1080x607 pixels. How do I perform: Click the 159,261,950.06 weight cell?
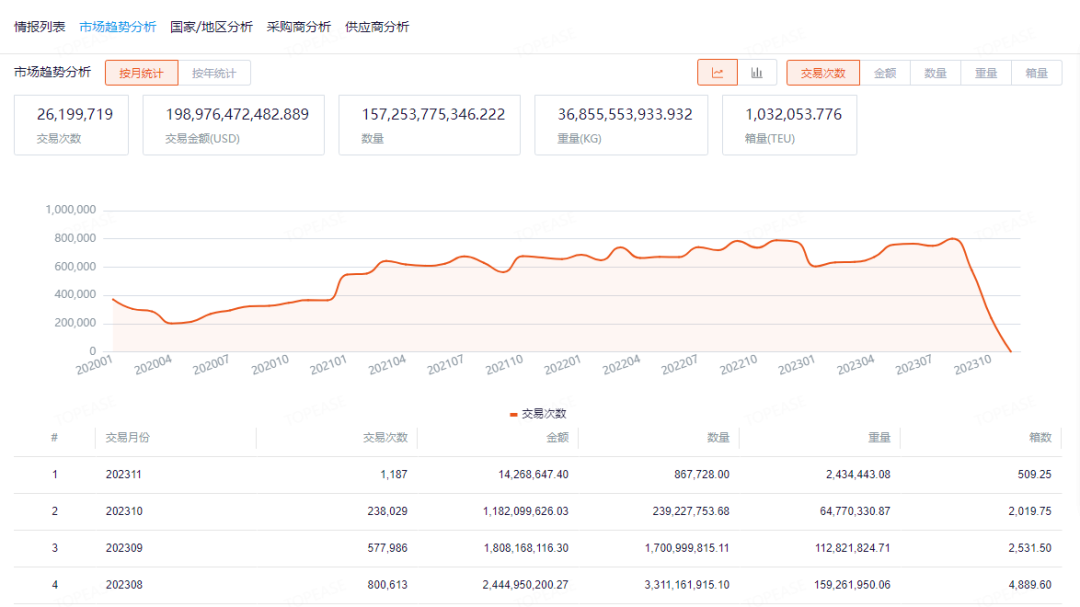pyautogui.click(x=852, y=585)
